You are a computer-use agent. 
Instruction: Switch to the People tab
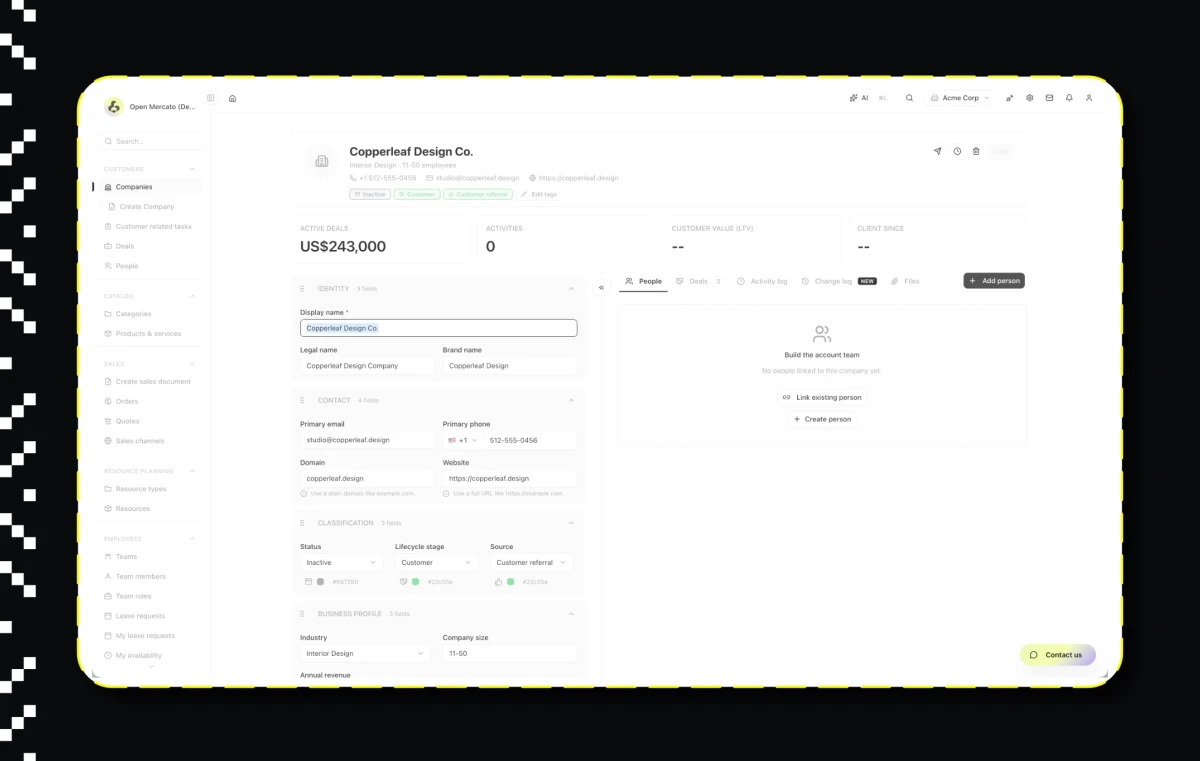[643, 281]
